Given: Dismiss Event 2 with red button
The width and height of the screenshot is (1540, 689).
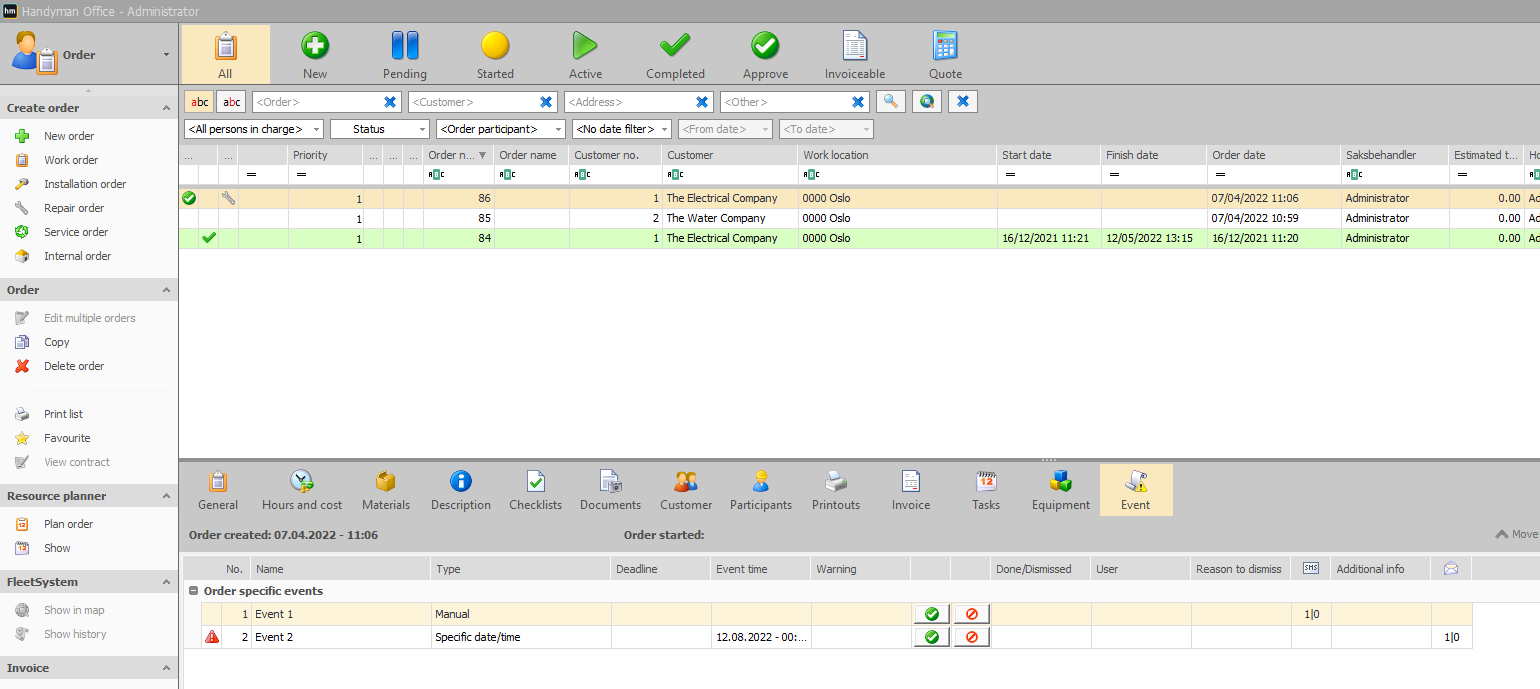Looking at the screenshot, I should 972,637.
